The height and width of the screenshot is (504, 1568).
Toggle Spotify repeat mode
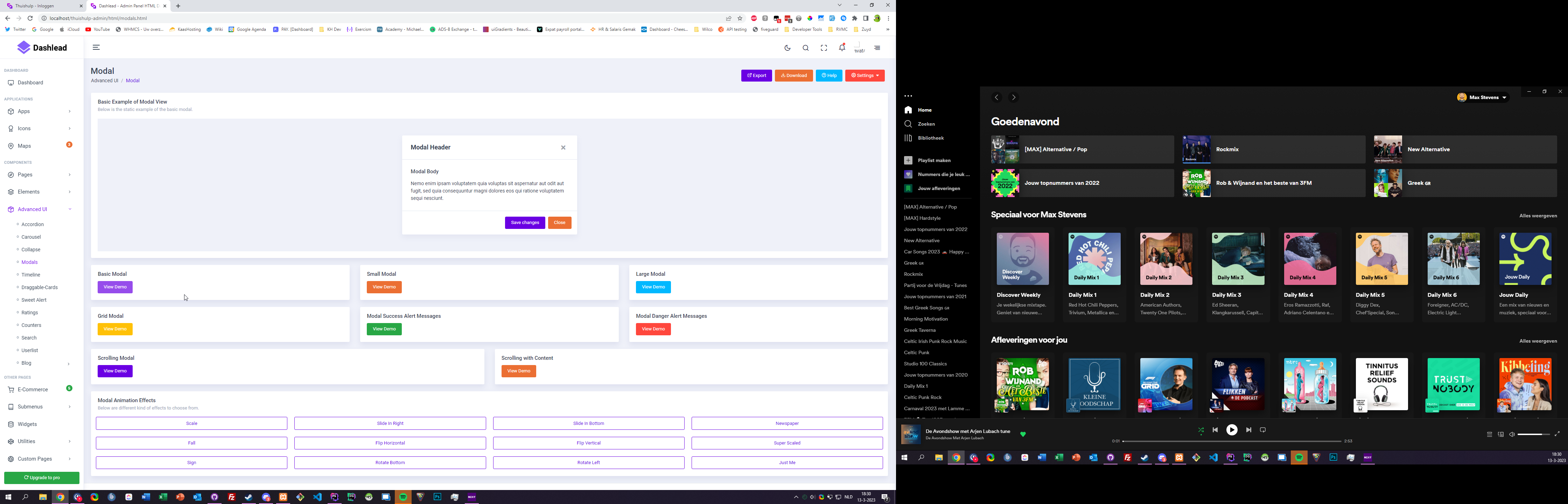[1262, 430]
